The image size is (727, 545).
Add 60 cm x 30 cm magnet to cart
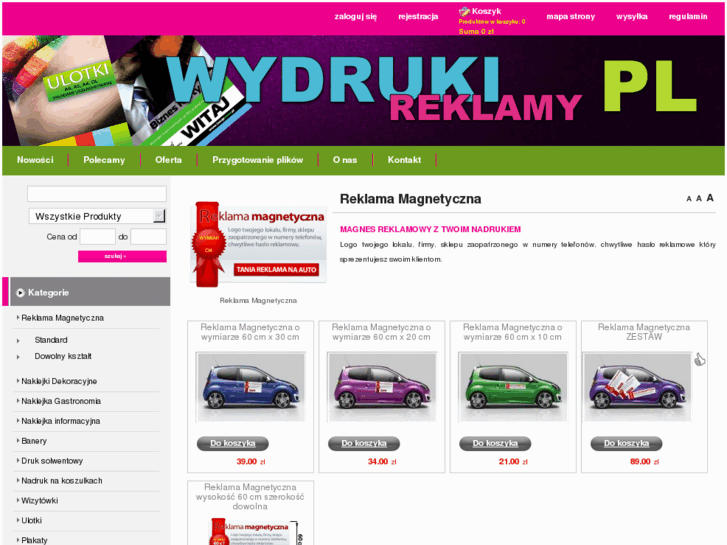[233, 443]
